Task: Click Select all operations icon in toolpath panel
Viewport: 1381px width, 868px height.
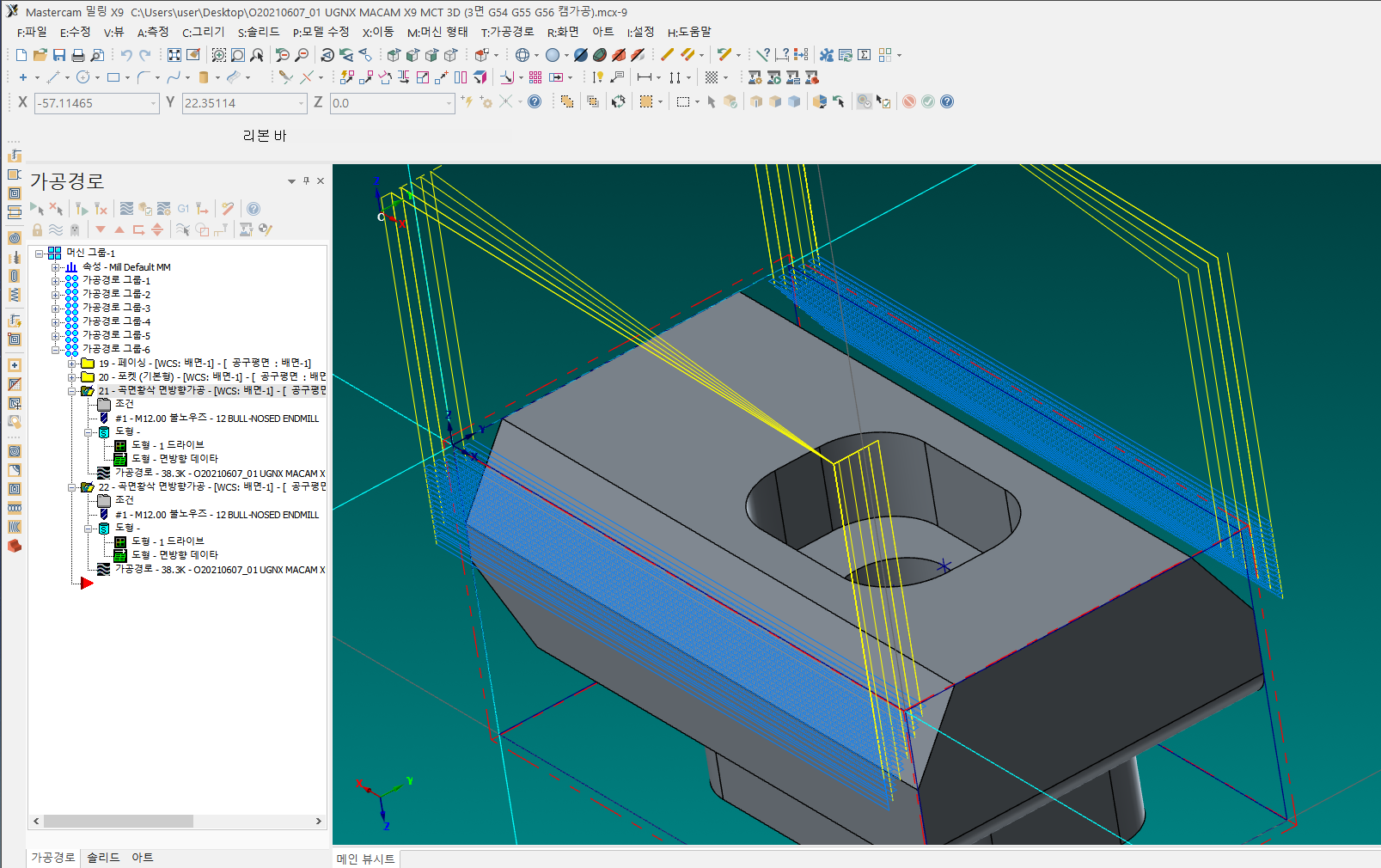Action: coord(37,209)
